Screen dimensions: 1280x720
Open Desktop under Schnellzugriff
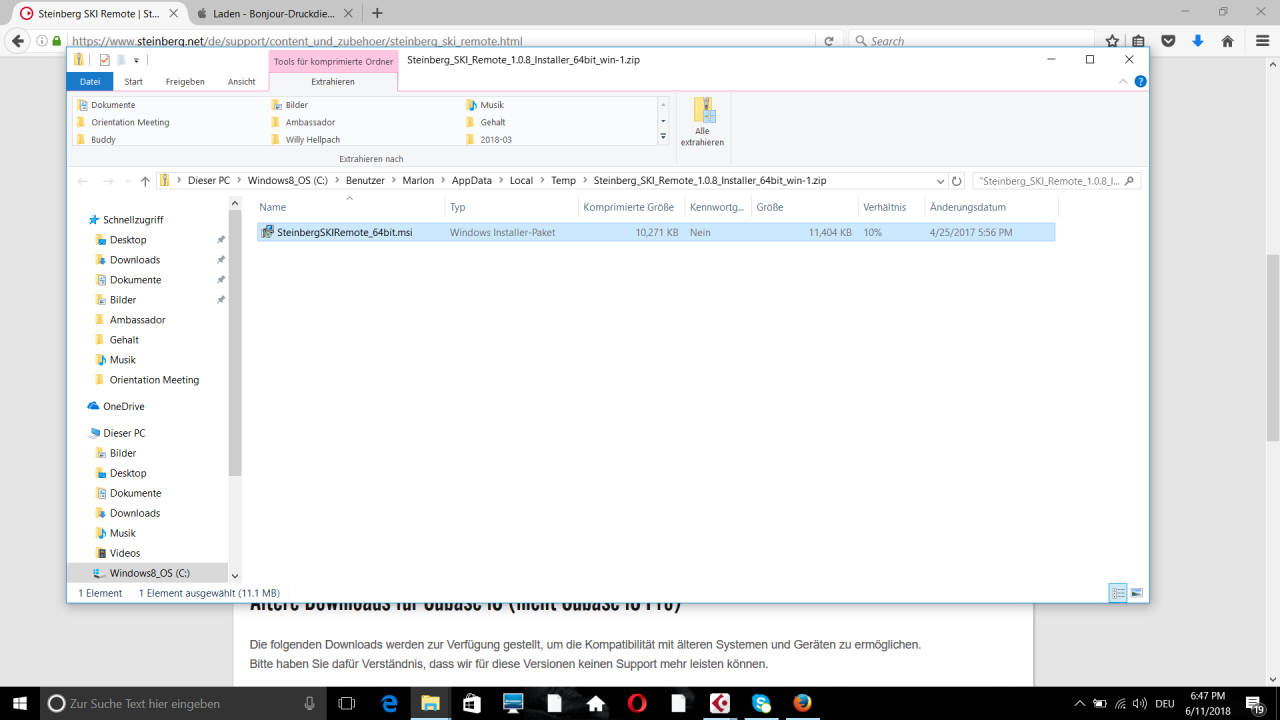click(128, 240)
